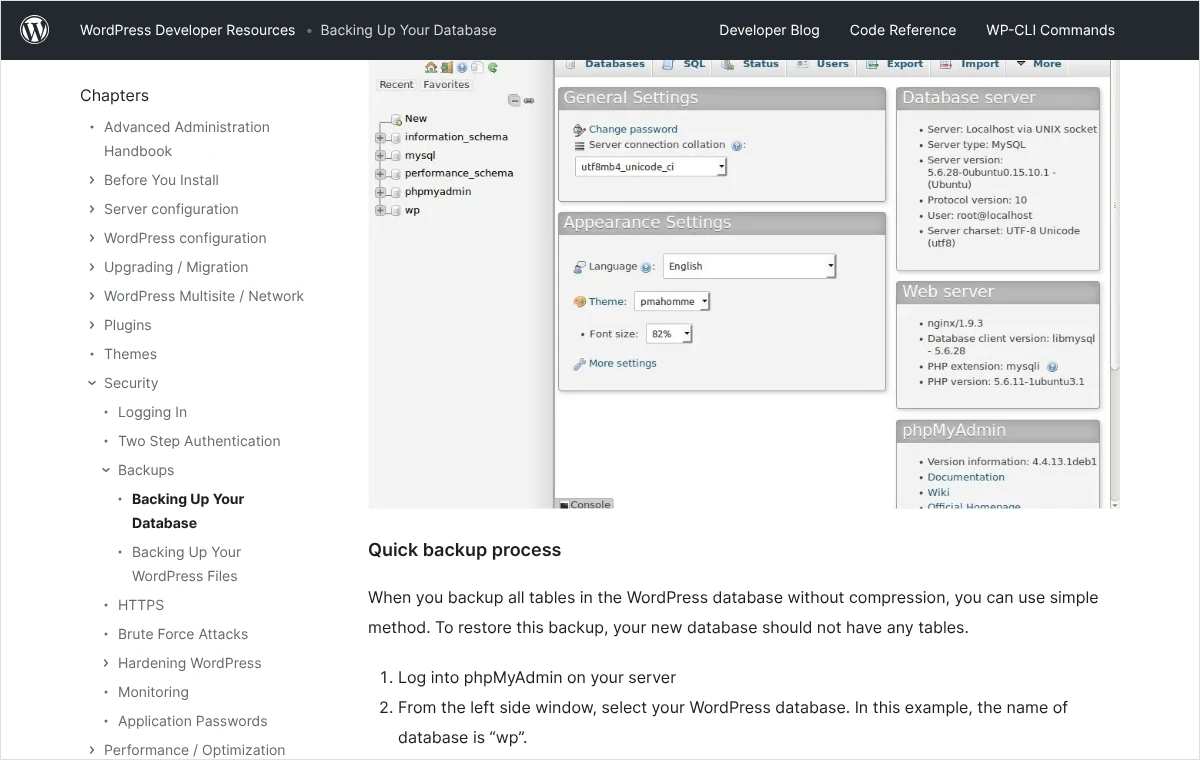Click the WordPress logo in the header
The height and width of the screenshot is (760, 1200).
pos(35,30)
